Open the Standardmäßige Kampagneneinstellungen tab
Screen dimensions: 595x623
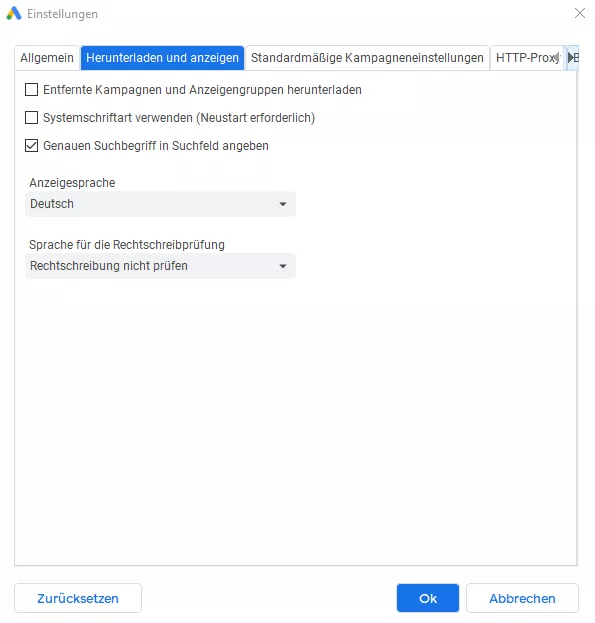click(x=367, y=58)
